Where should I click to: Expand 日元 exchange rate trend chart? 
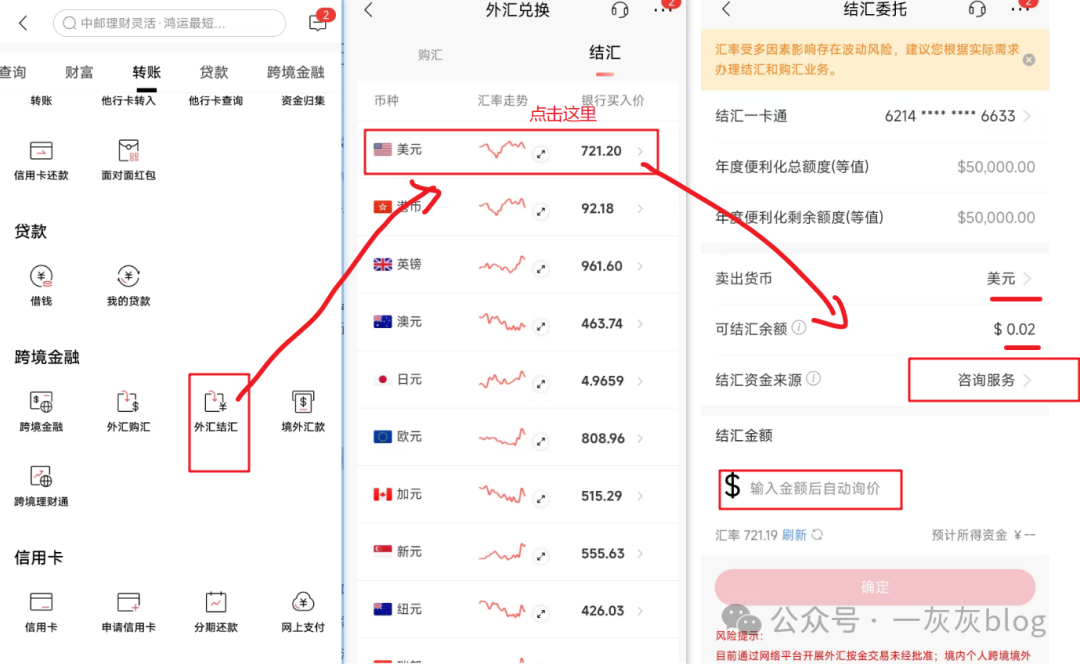point(541,384)
